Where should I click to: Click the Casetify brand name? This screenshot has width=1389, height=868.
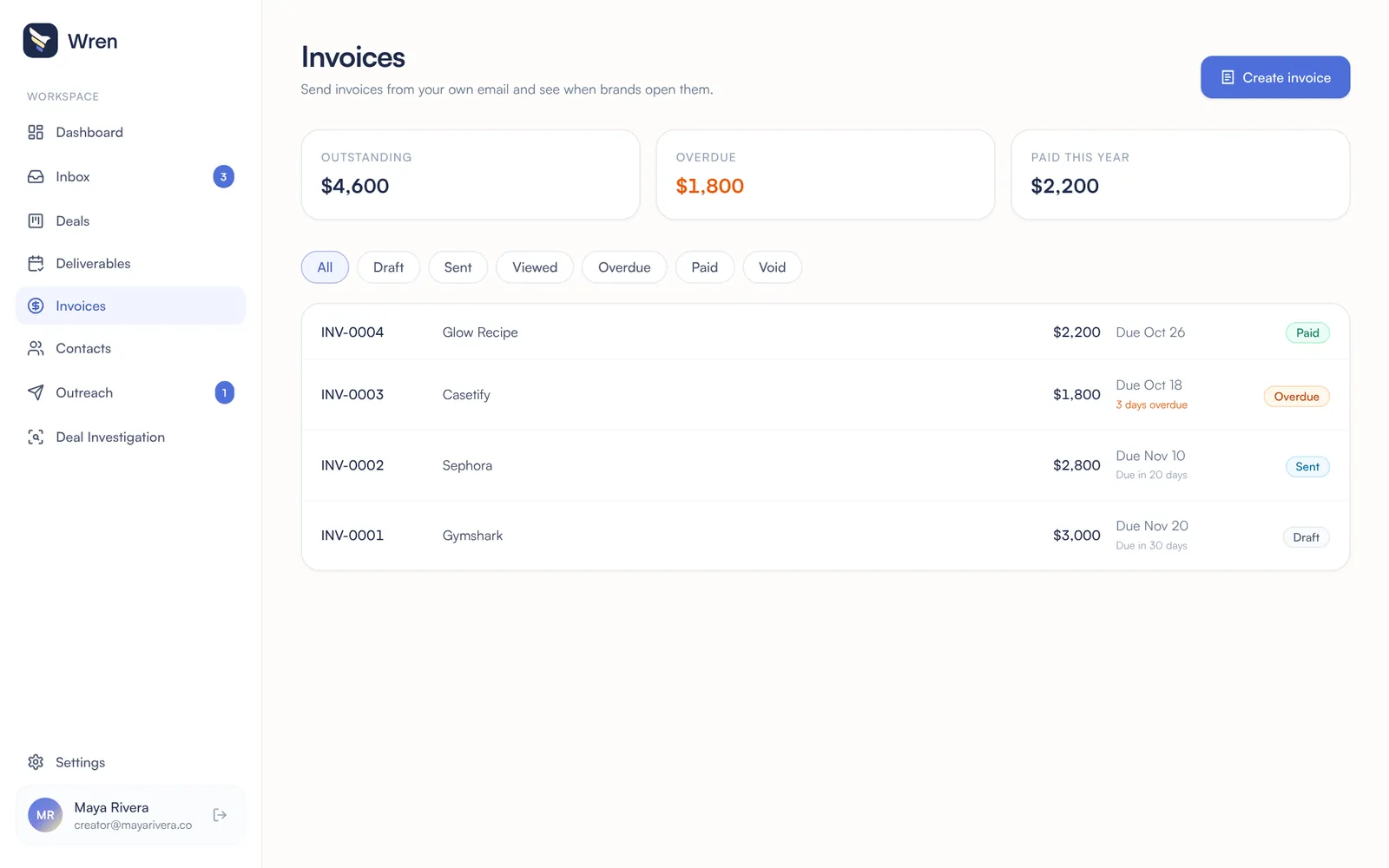466,395
